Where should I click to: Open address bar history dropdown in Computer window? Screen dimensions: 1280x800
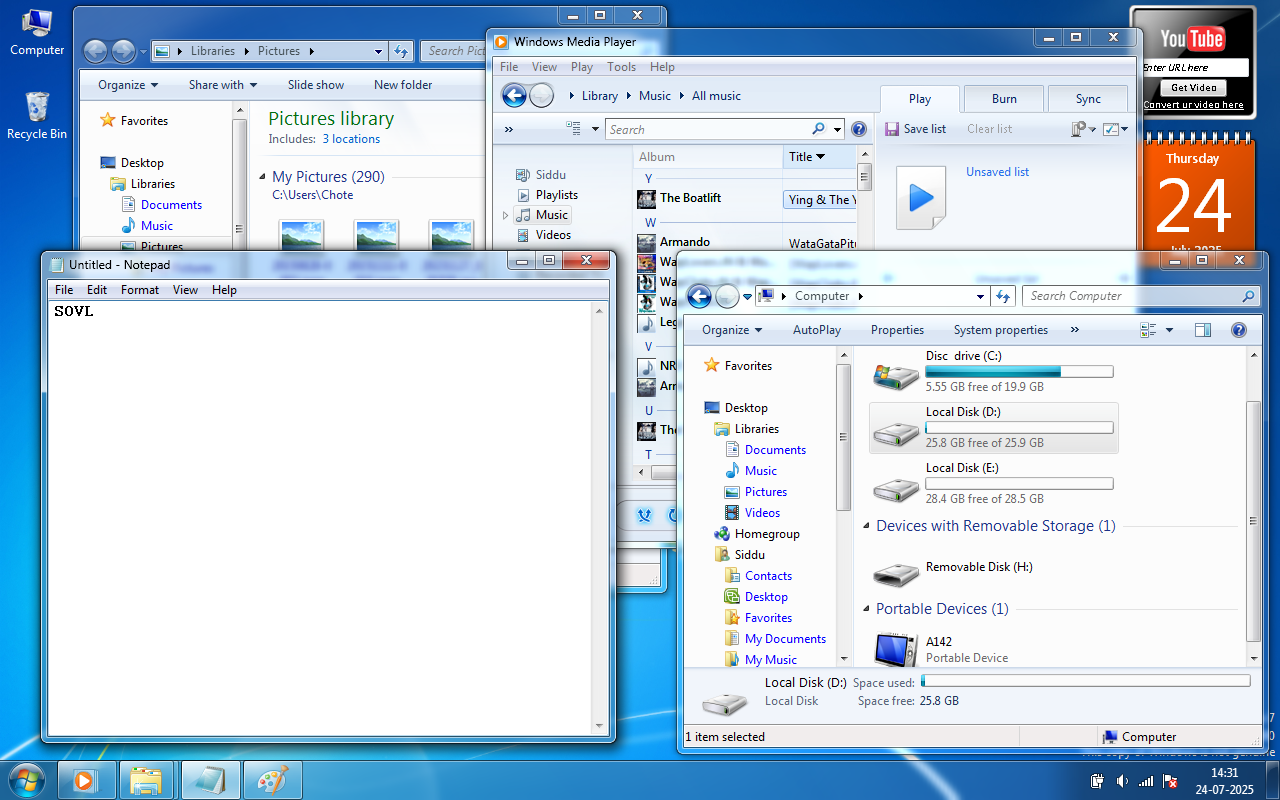[x=981, y=296]
